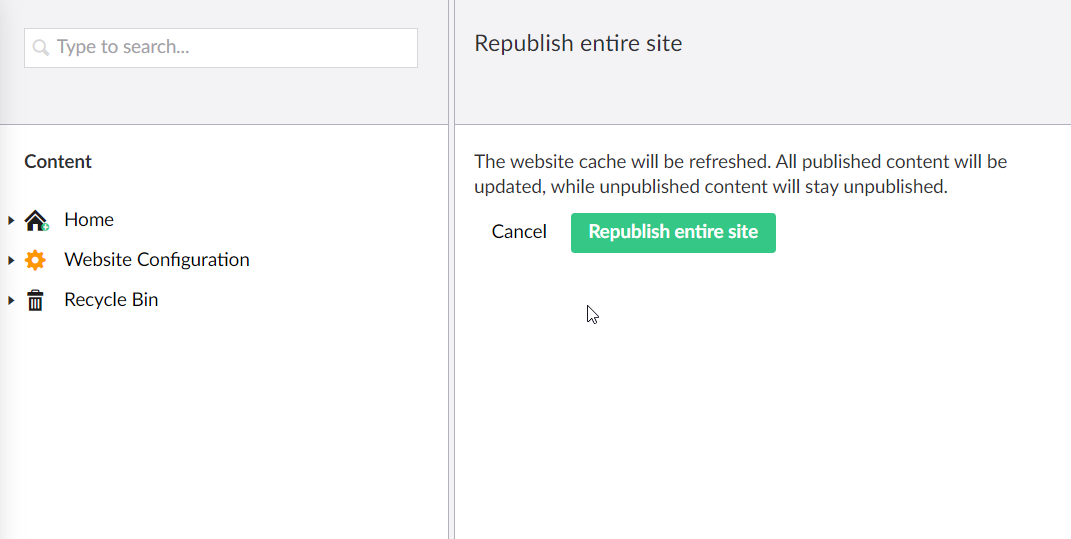Select the Home tree item label
1071x539 pixels.
pos(89,219)
